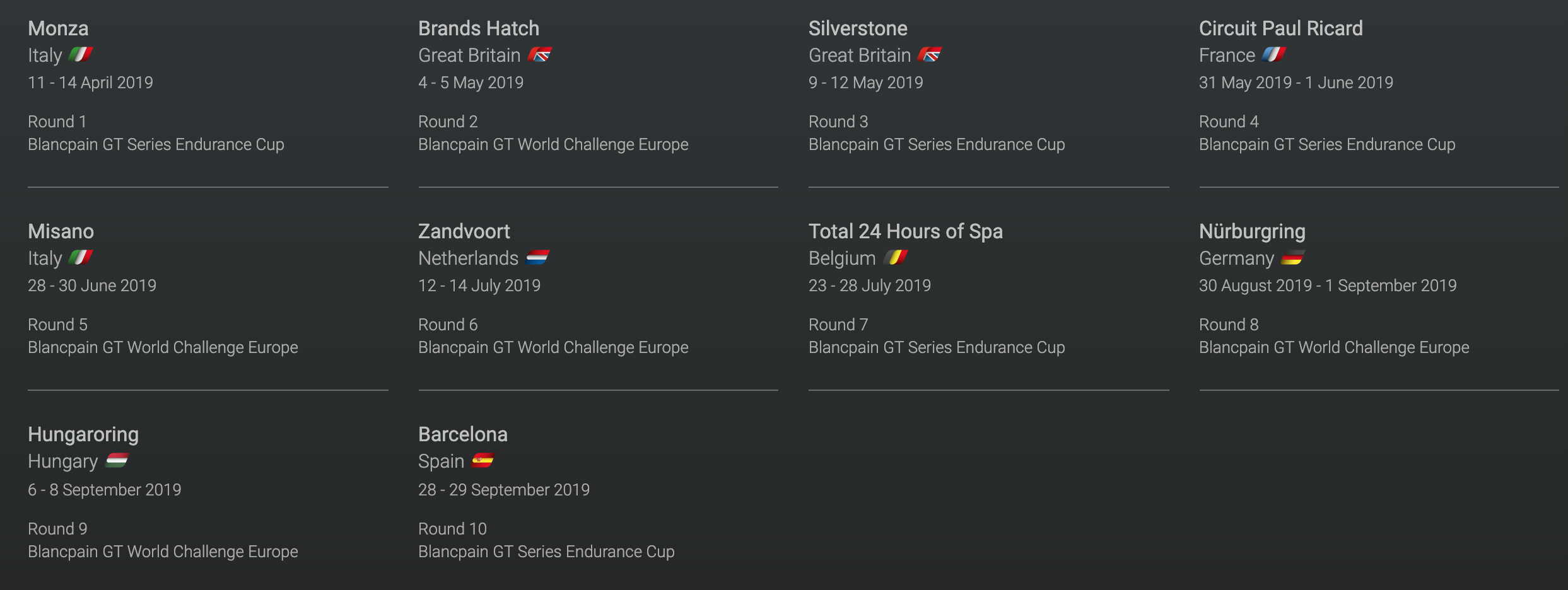Click the Great Britain flag under Brands Hatch
The width and height of the screenshot is (1568, 590).
click(540, 55)
